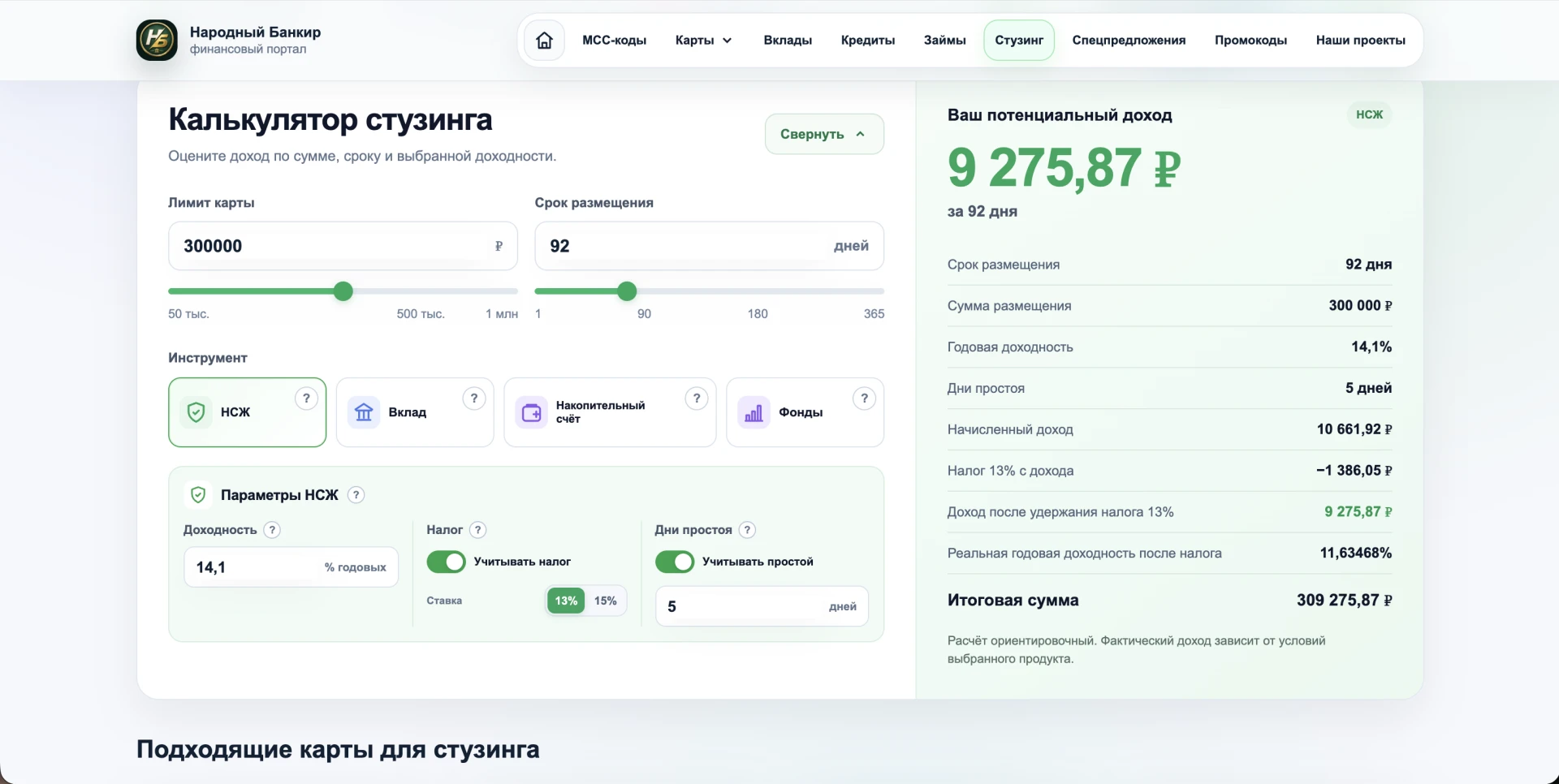Click the shield icon in НСЖ card
Image resolution: width=1559 pixels, height=784 pixels.
point(196,412)
